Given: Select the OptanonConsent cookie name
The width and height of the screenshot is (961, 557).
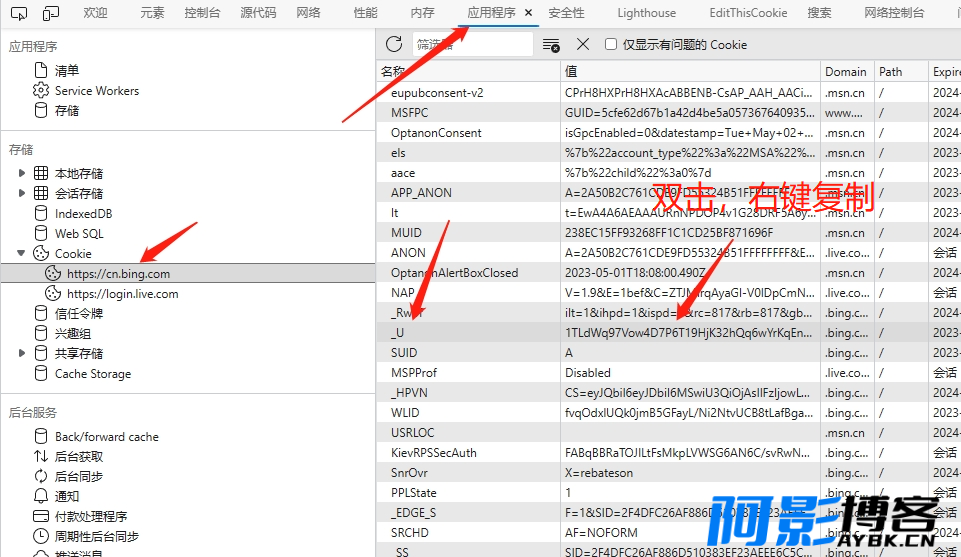Looking at the screenshot, I should pos(436,133).
